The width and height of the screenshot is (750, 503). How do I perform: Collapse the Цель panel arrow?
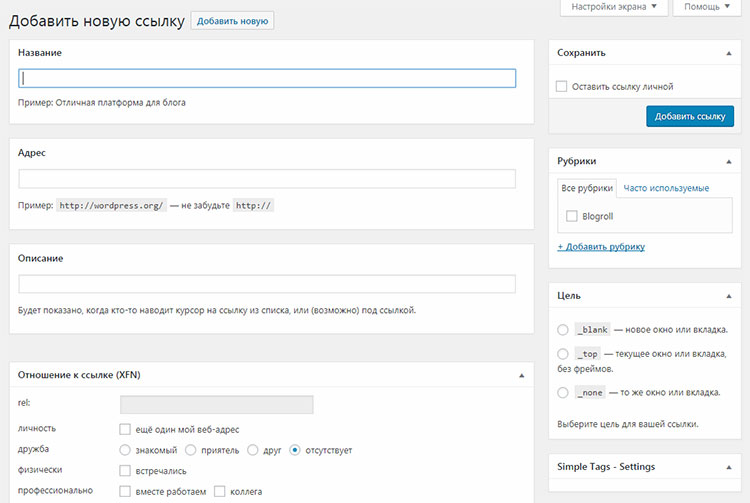pyautogui.click(x=728, y=296)
